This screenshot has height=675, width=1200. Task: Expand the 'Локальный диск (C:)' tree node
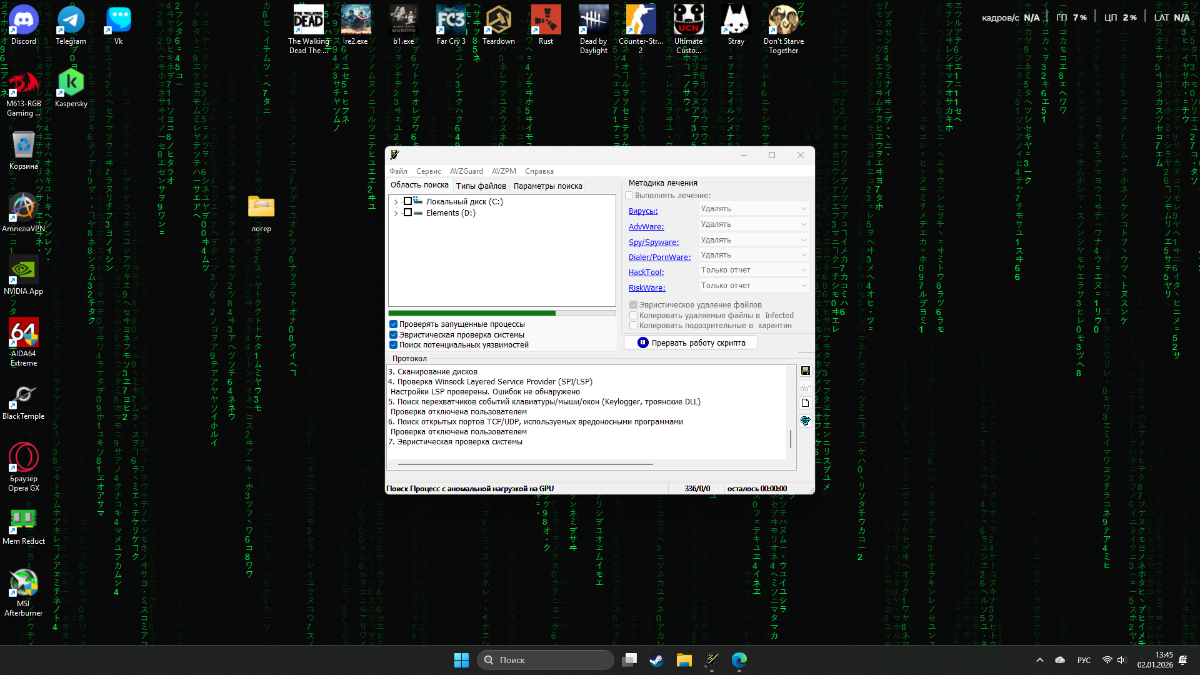tap(396, 202)
